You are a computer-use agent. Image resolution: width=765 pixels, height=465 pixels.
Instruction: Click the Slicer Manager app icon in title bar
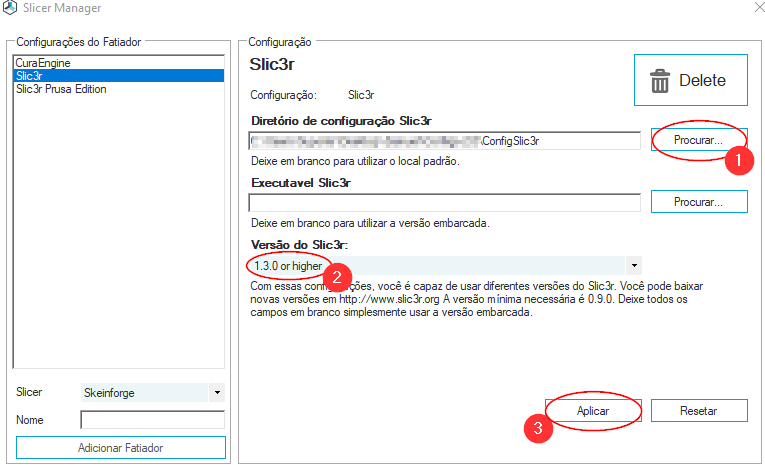10,7
